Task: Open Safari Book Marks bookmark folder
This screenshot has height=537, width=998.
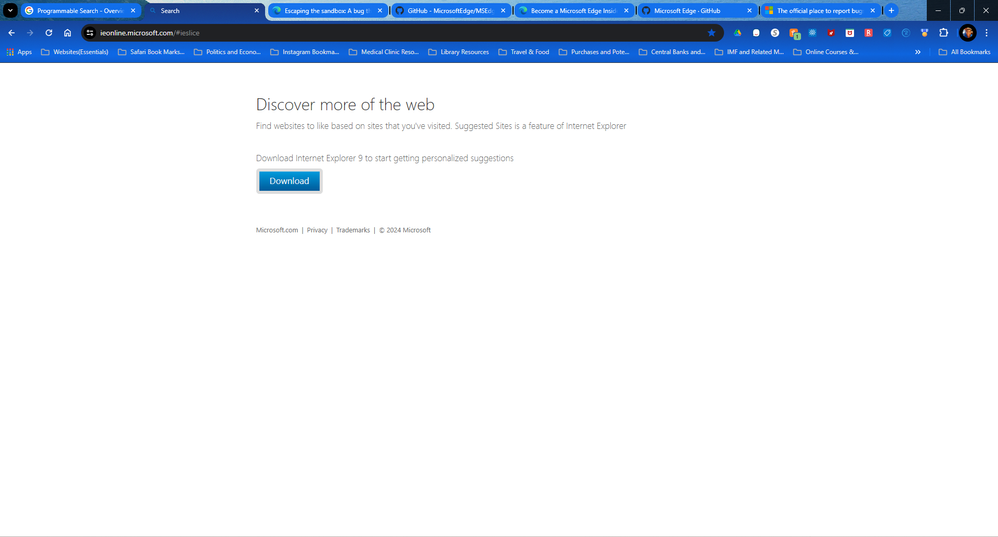Action: click(151, 52)
